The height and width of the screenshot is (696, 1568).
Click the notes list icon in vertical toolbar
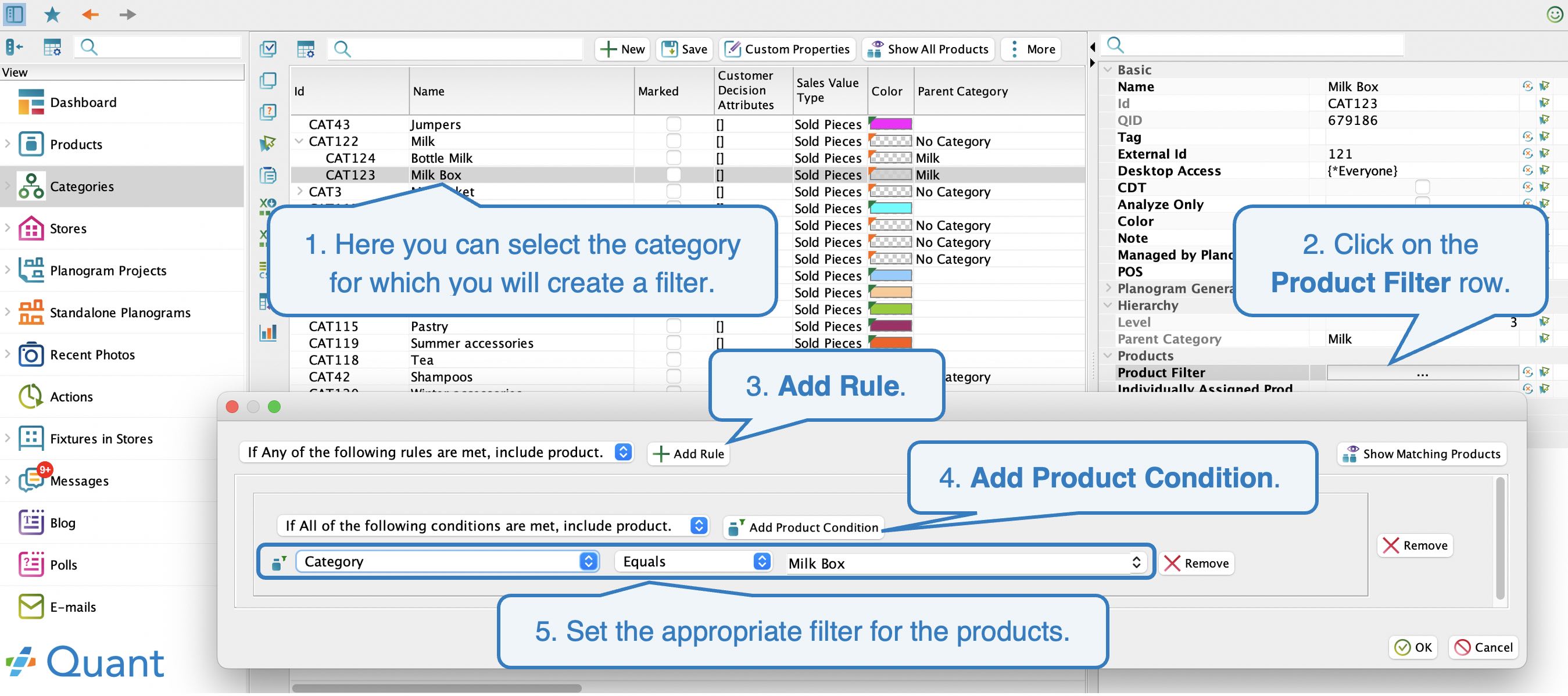268,175
